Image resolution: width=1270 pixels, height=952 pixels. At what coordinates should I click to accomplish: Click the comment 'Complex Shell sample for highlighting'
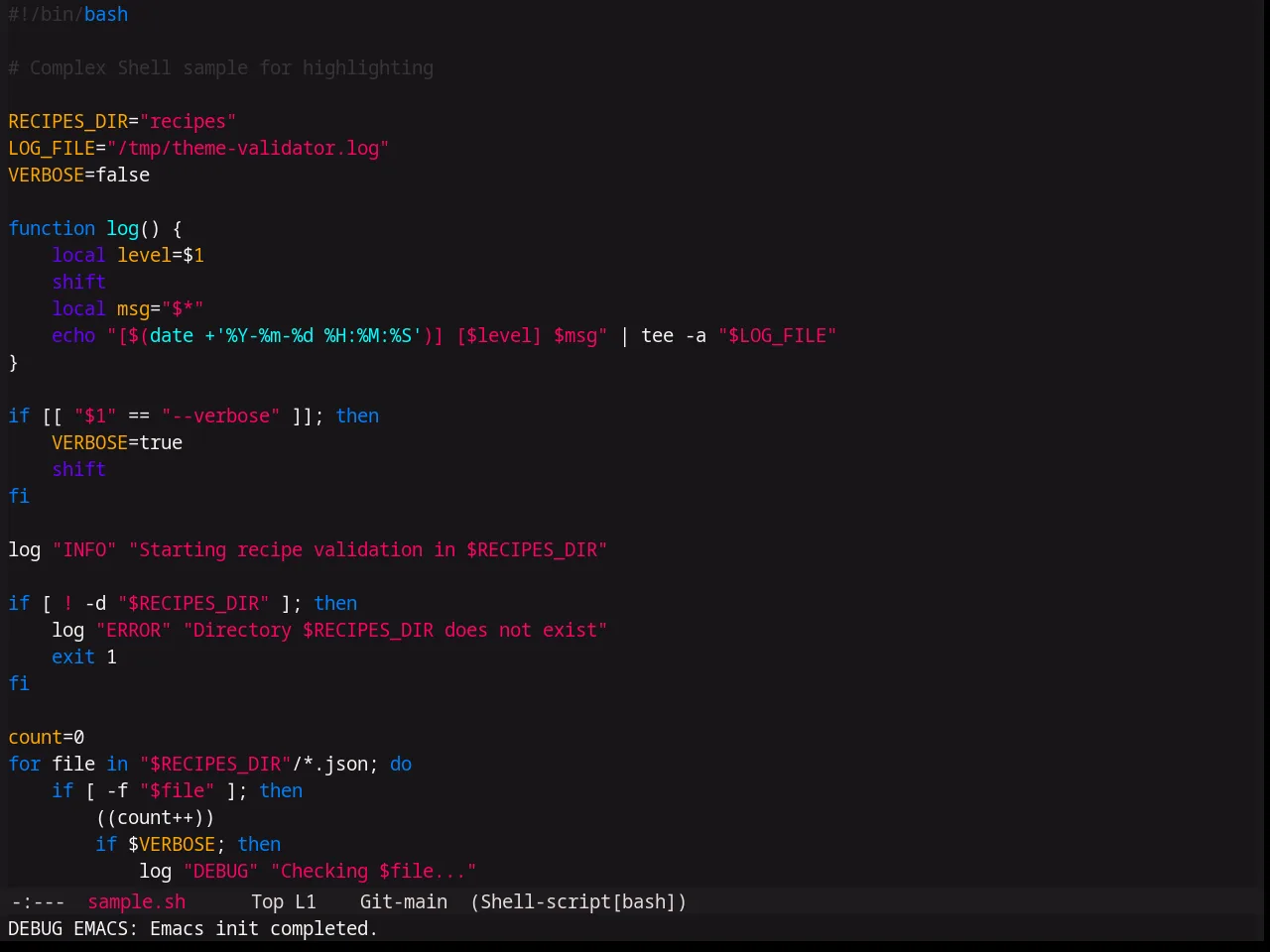231,67
